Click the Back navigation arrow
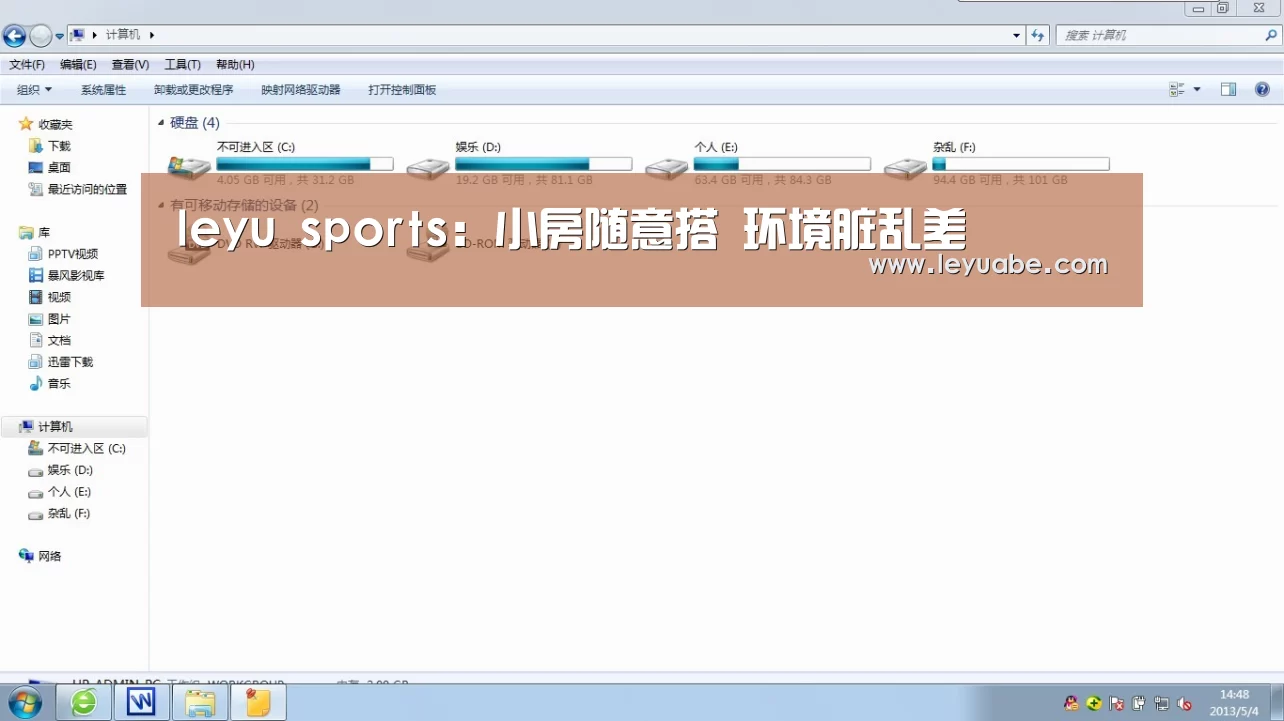This screenshot has width=1284, height=721. click(x=14, y=37)
